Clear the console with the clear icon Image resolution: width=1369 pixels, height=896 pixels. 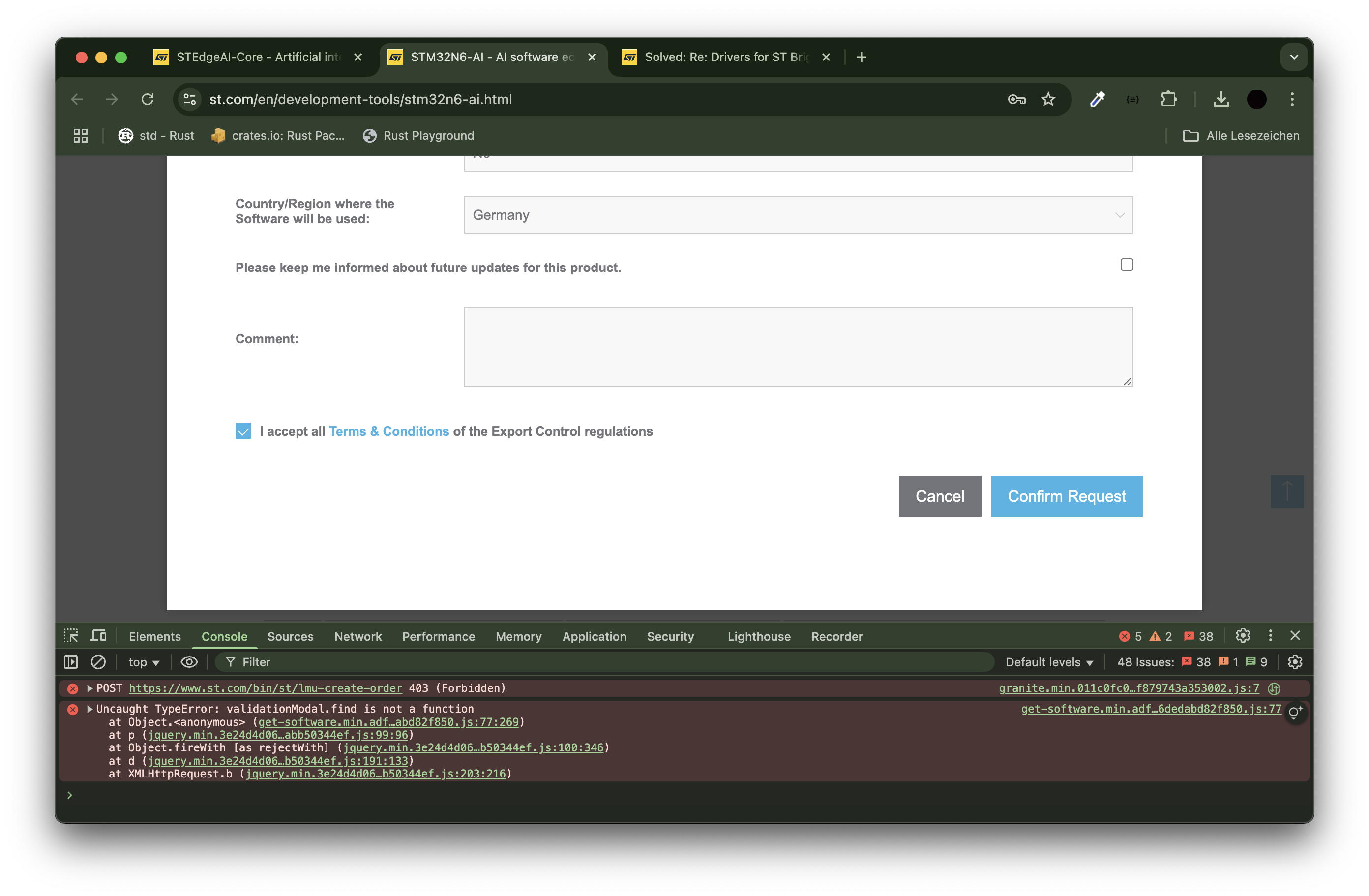point(98,662)
